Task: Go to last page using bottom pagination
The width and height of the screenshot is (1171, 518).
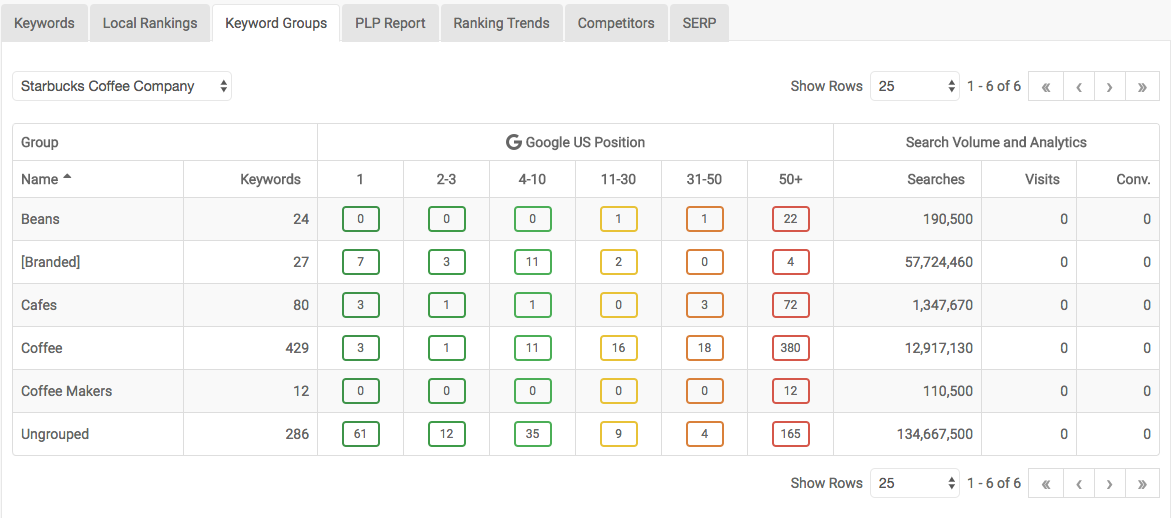Action: coord(1142,483)
